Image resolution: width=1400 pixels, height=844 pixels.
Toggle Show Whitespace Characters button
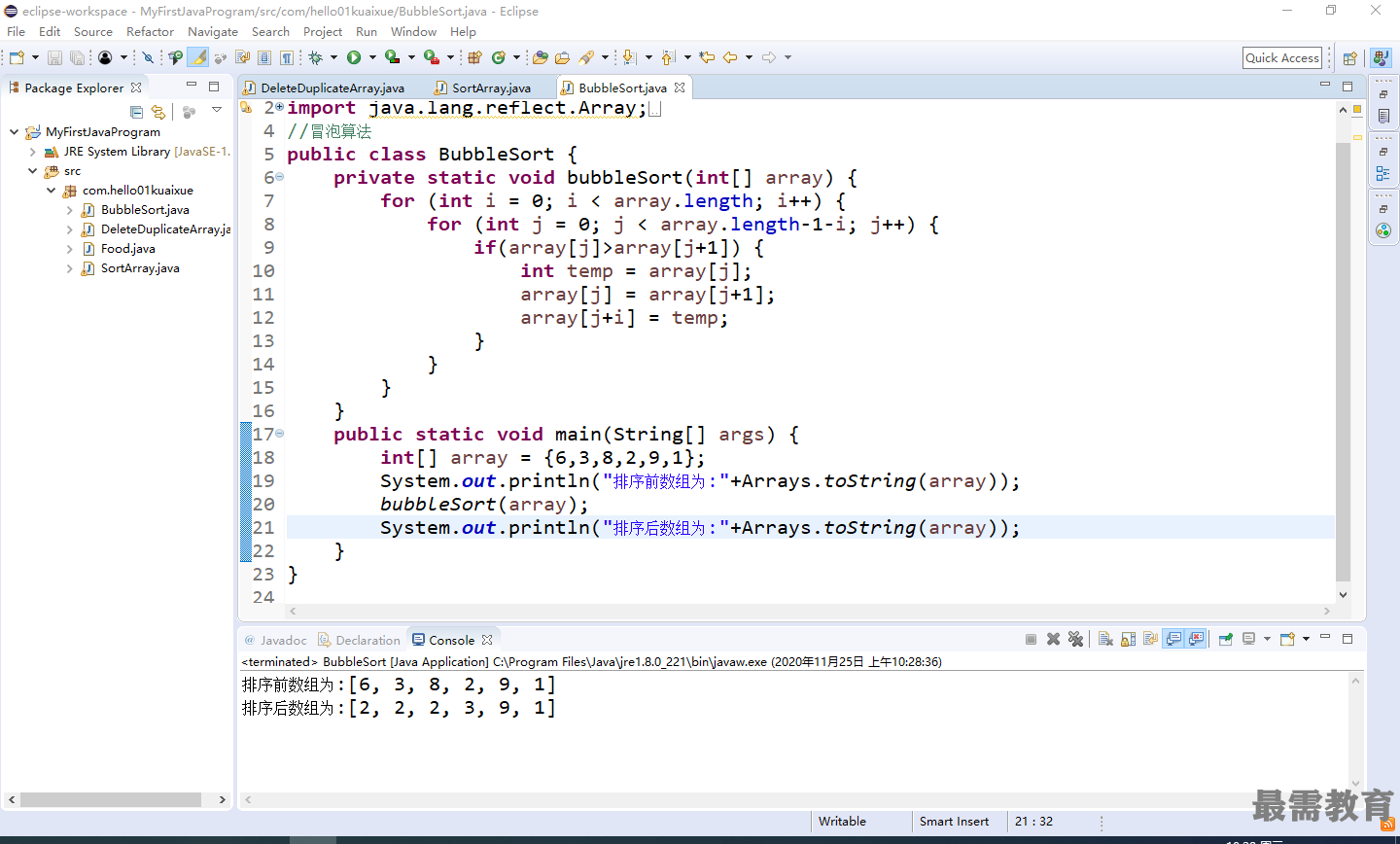click(x=287, y=57)
